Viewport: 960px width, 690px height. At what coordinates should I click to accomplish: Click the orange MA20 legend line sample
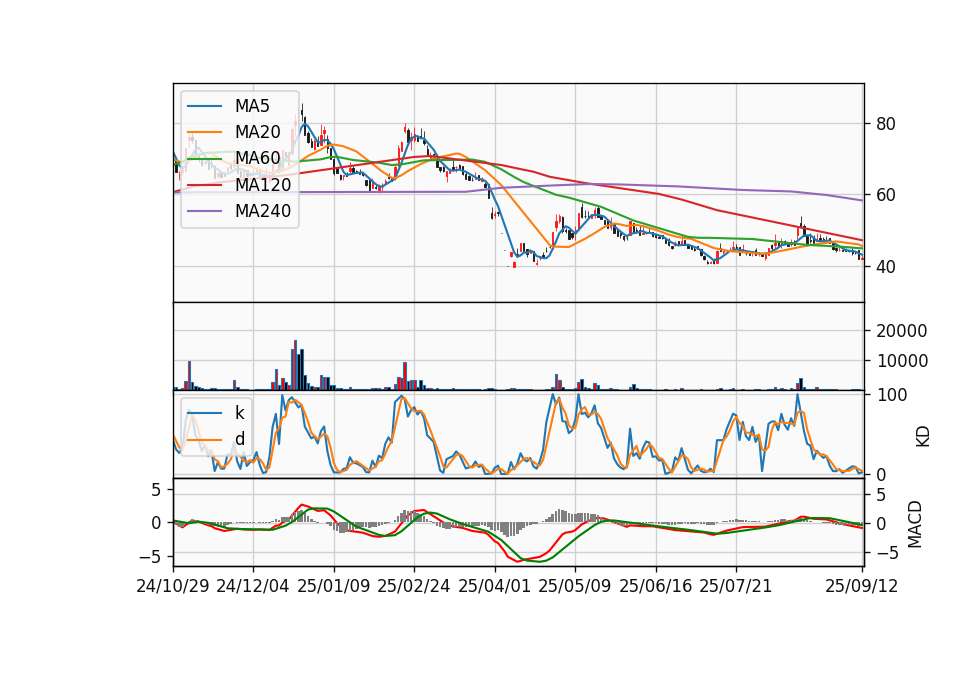click(204, 132)
